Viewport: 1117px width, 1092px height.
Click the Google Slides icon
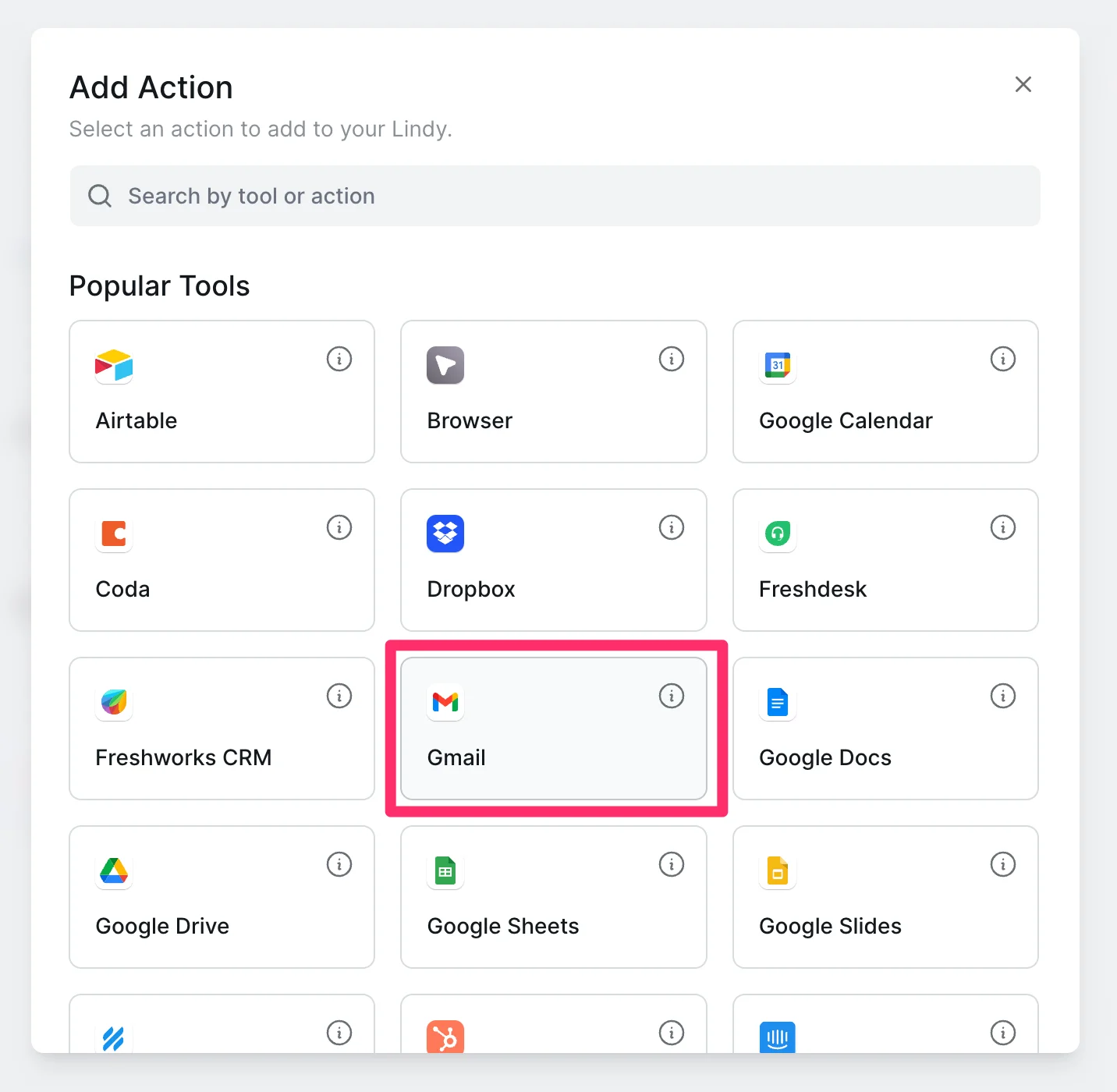(x=778, y=870)
